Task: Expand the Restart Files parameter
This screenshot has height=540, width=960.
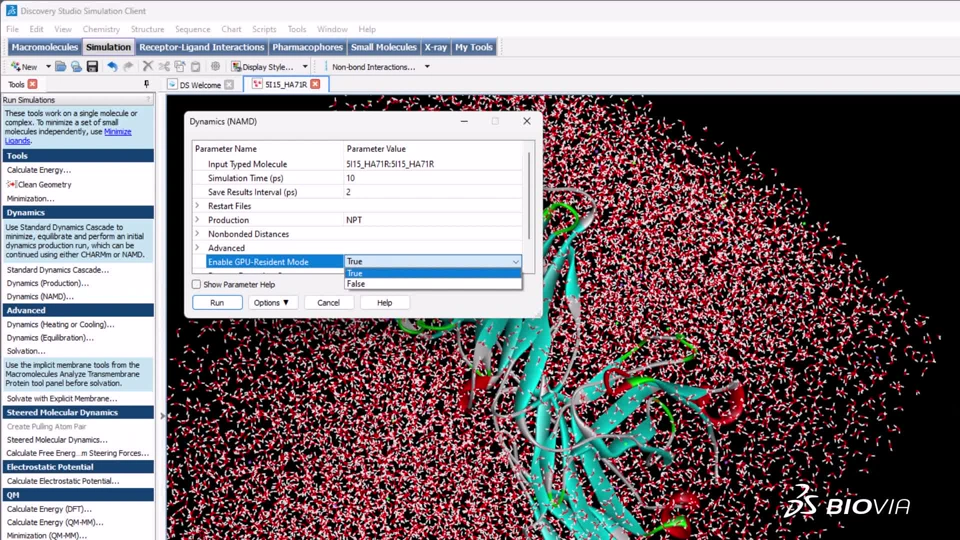Action: [197, 206]
